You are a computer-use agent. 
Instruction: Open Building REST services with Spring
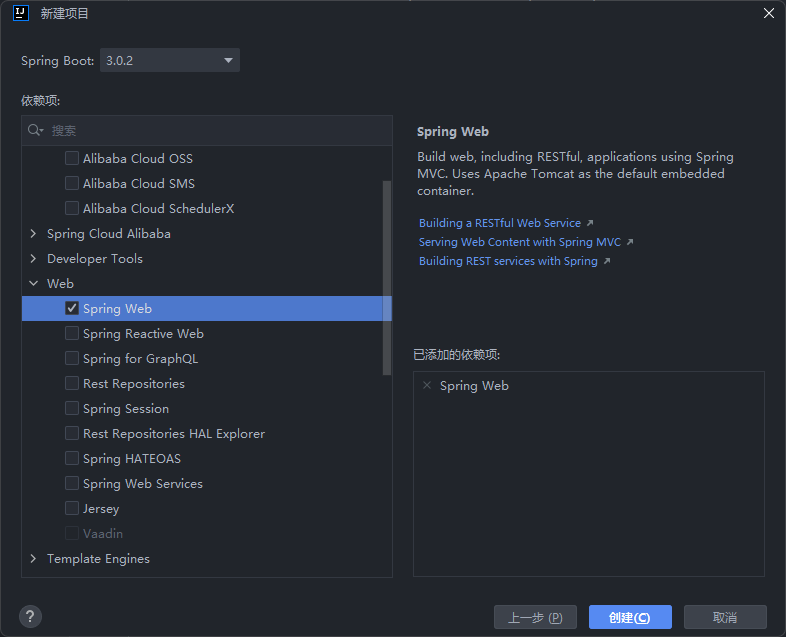click(x=508, y=261)
